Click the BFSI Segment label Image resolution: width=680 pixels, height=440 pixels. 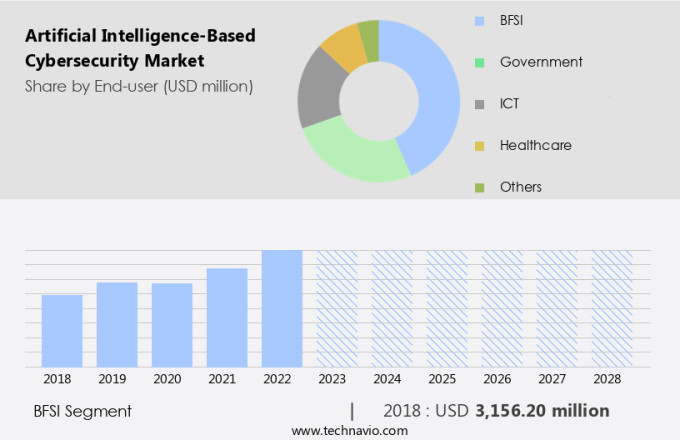click(x=82, y=411)
